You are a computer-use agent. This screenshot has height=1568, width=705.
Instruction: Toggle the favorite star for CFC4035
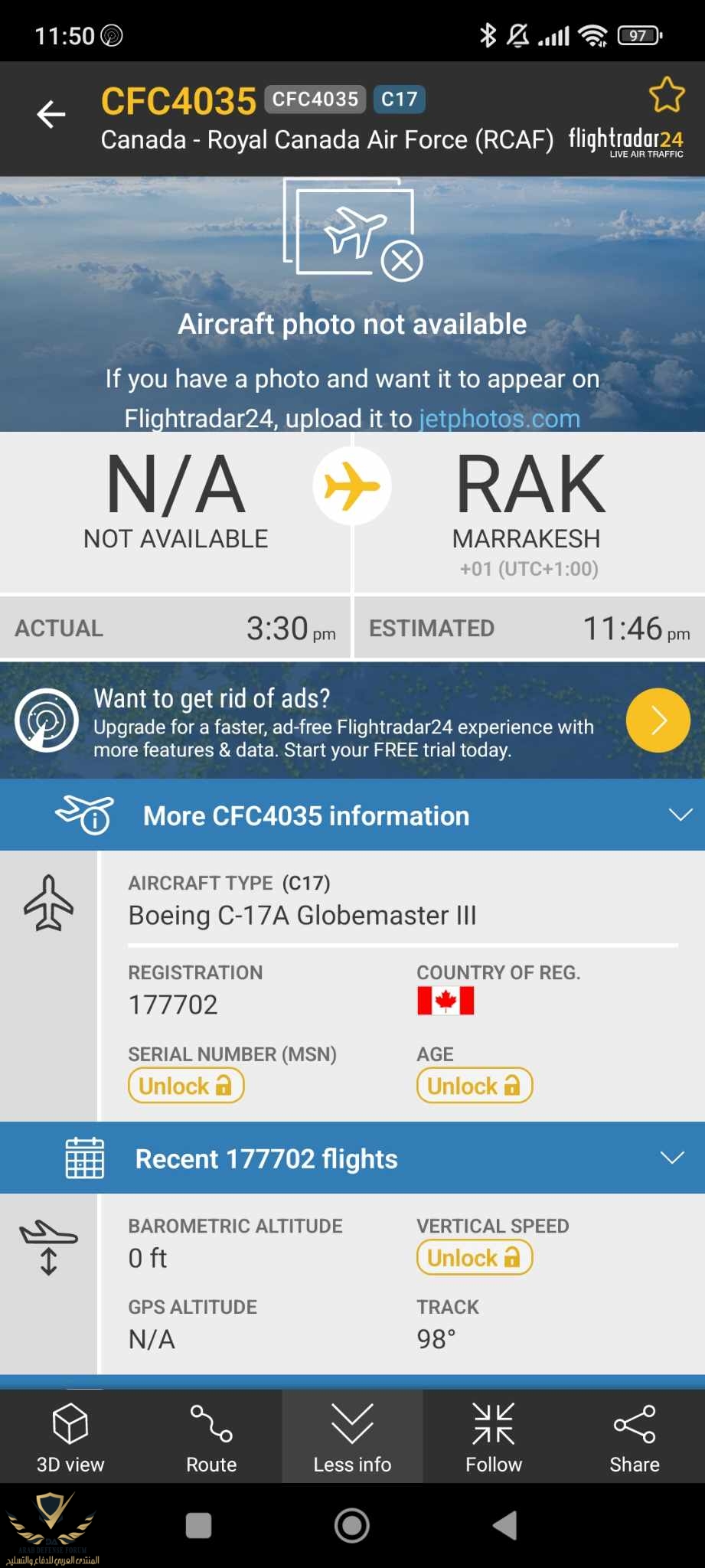[x=666, y=95]
